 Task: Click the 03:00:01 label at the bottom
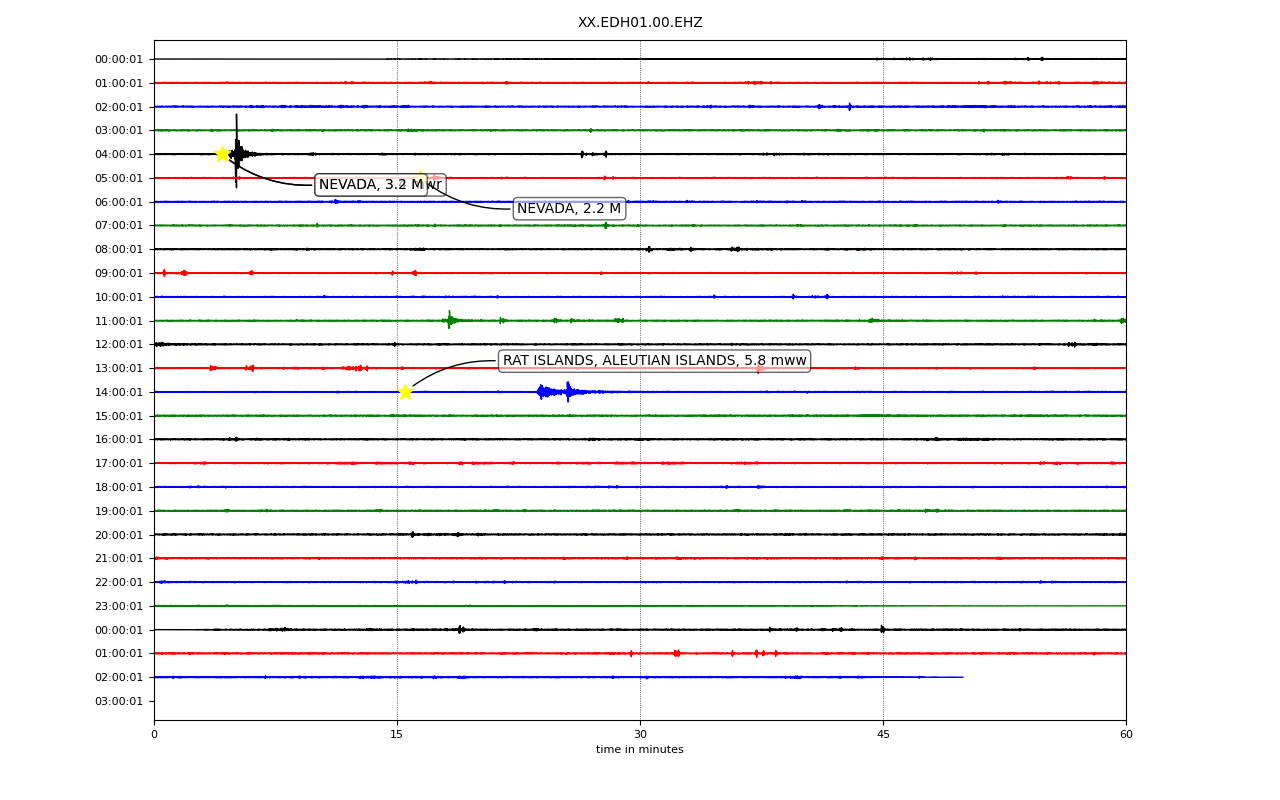click(x=119, y=701)
